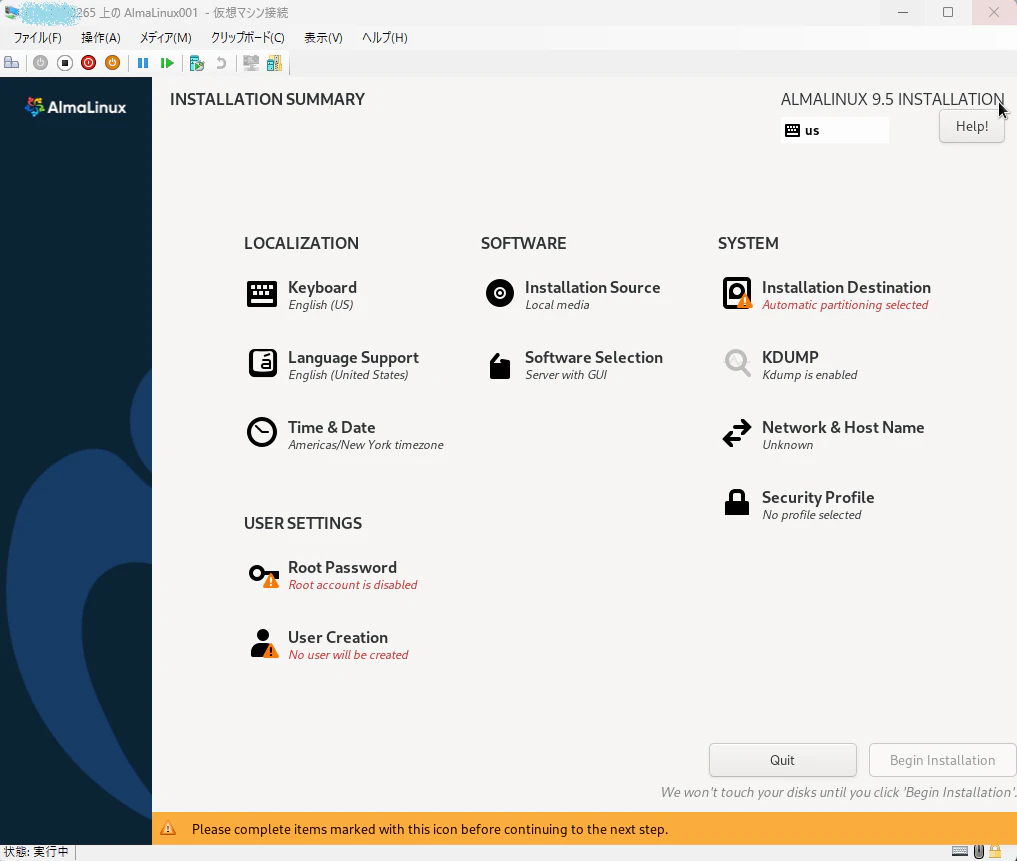Click the keyboard status icon at bottom right
Viewport: 1017px width, 861px height.
pos(960,851)
